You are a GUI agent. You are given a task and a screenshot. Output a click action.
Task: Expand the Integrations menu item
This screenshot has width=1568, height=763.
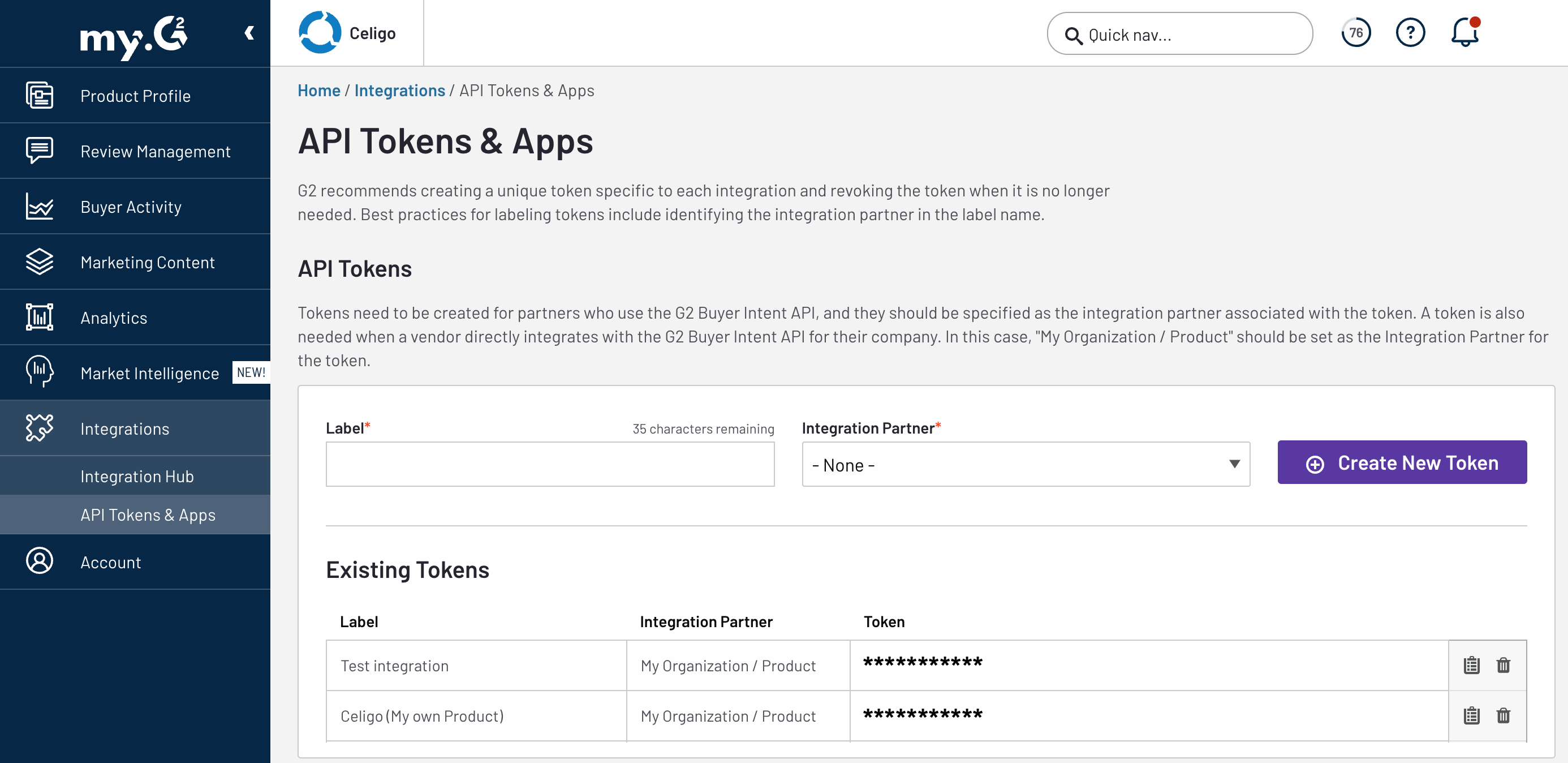point(135,428)
